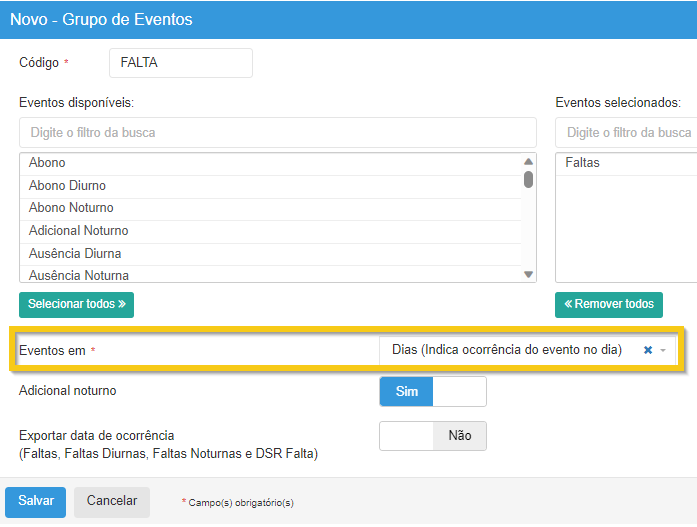
Task: Pick 'Adicional Noturno' from available events
Action: tap(270, 231)
